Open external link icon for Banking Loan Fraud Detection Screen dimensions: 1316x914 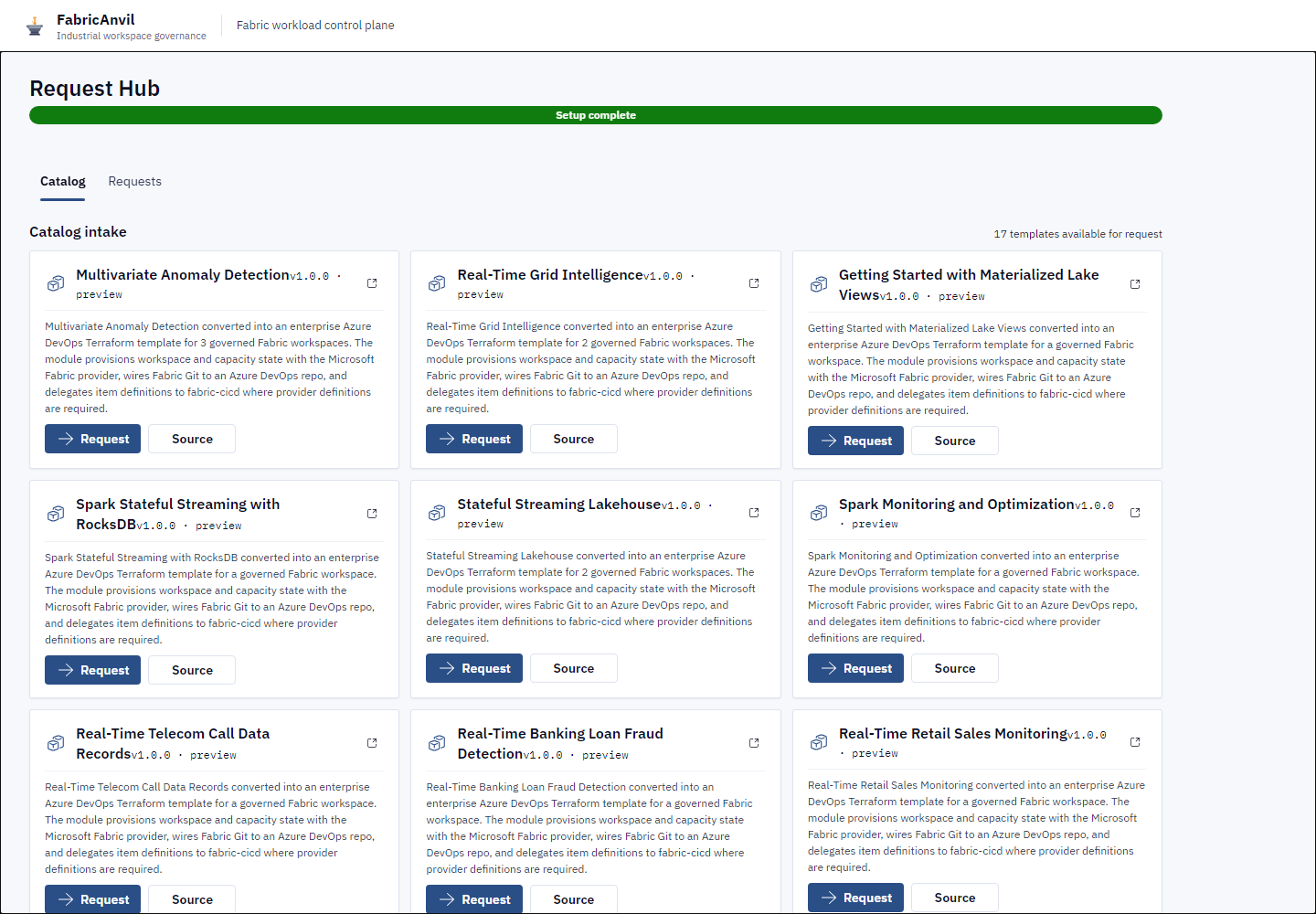pos(754,743)
